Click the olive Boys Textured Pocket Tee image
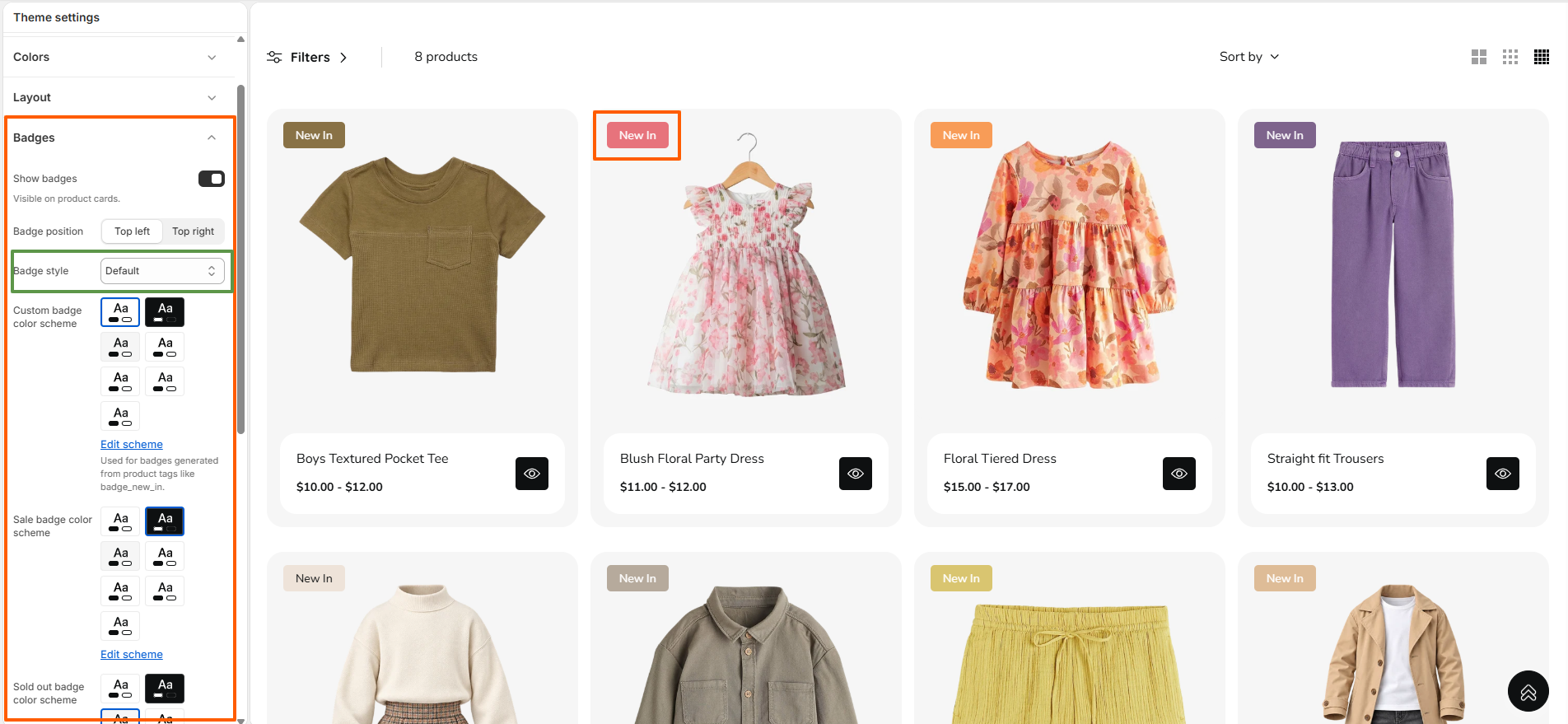The image size is (1568, 724). (422, 265)
